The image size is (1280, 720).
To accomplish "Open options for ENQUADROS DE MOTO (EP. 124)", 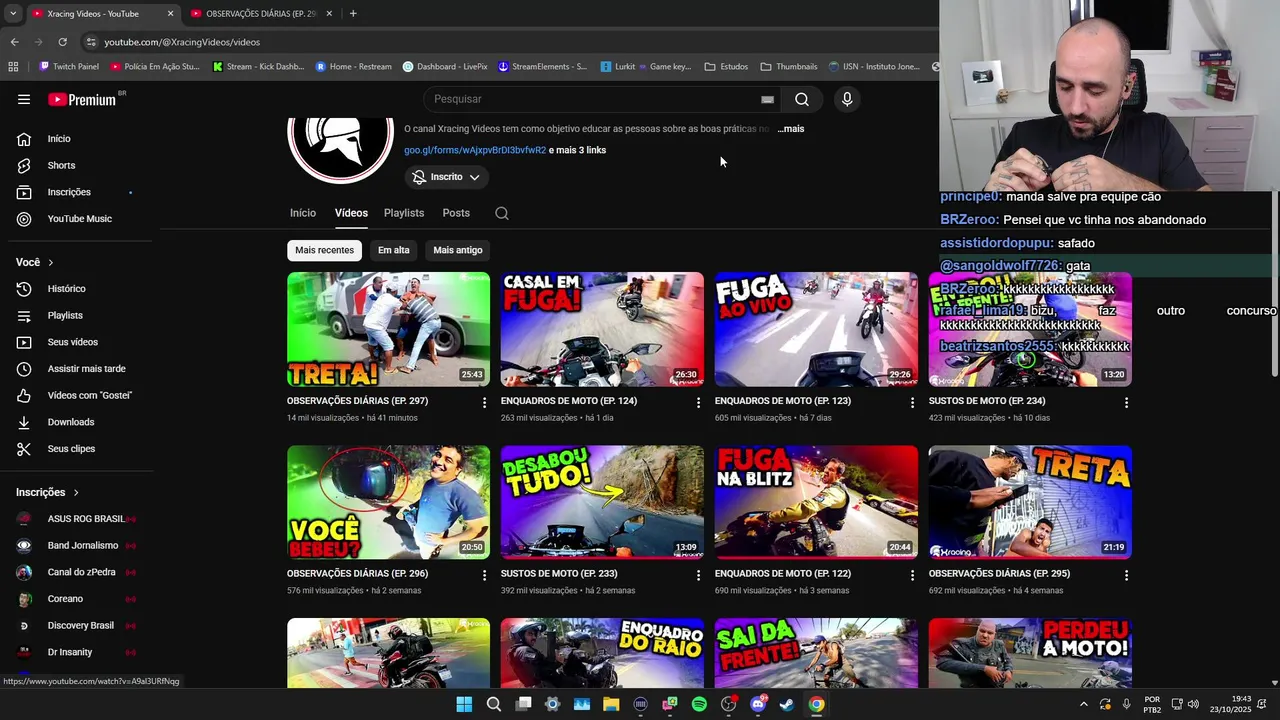I will tap(698, 402).
